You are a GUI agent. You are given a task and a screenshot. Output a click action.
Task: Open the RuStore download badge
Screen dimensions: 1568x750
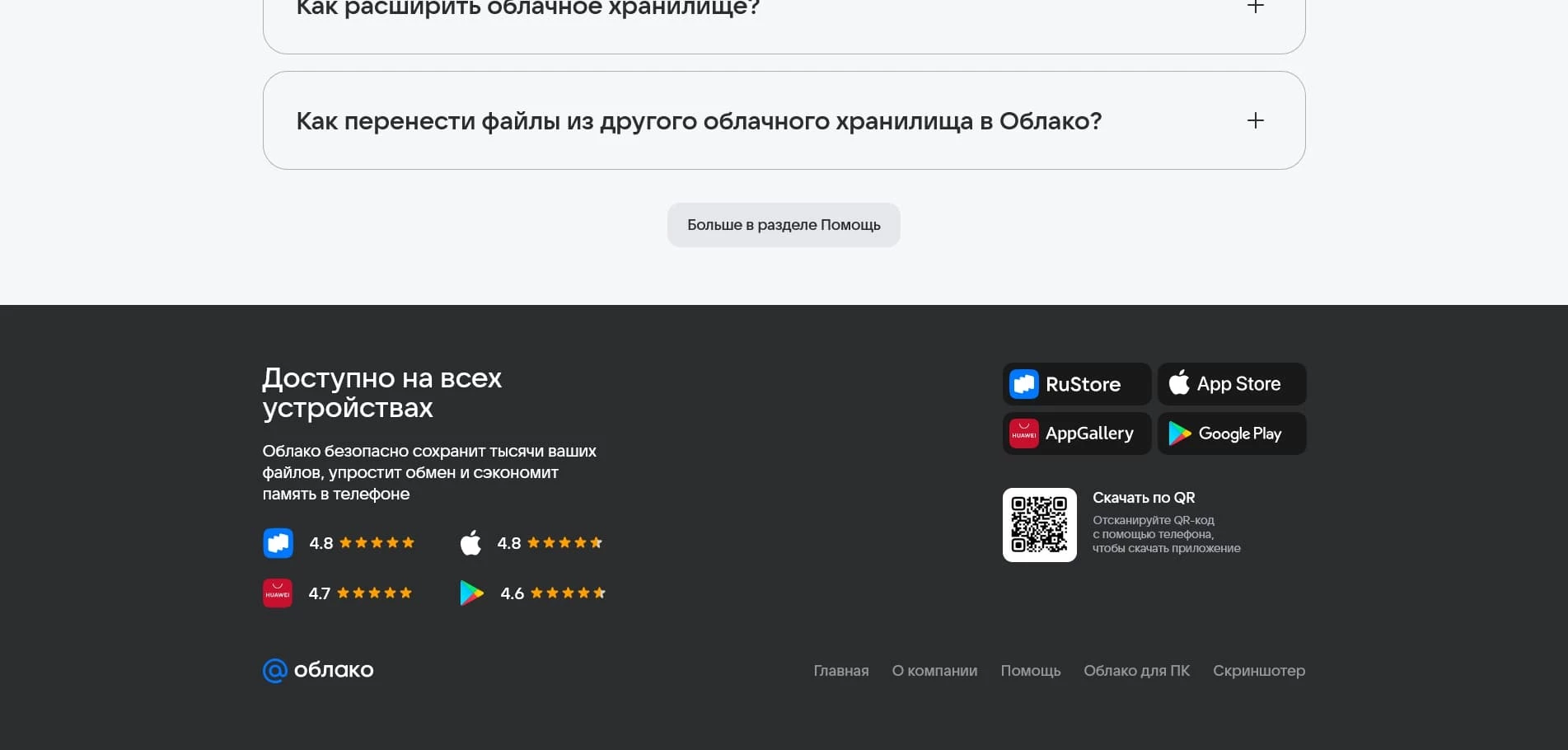tap(1076, 384)
